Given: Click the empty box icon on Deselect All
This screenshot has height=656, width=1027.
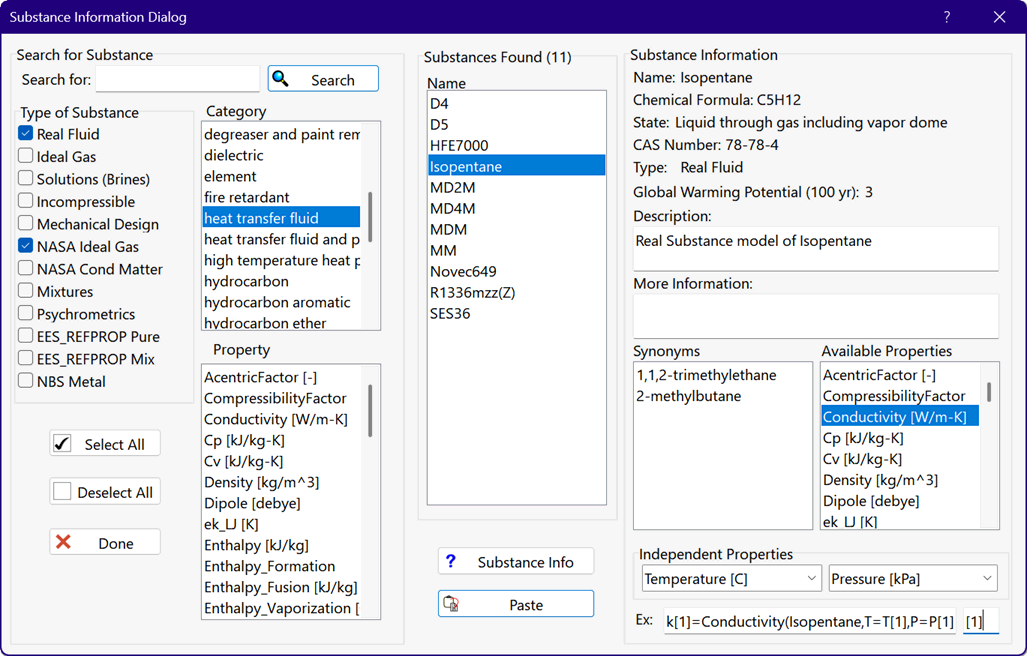Looking at the screenshot, I should tap(63, 492).
